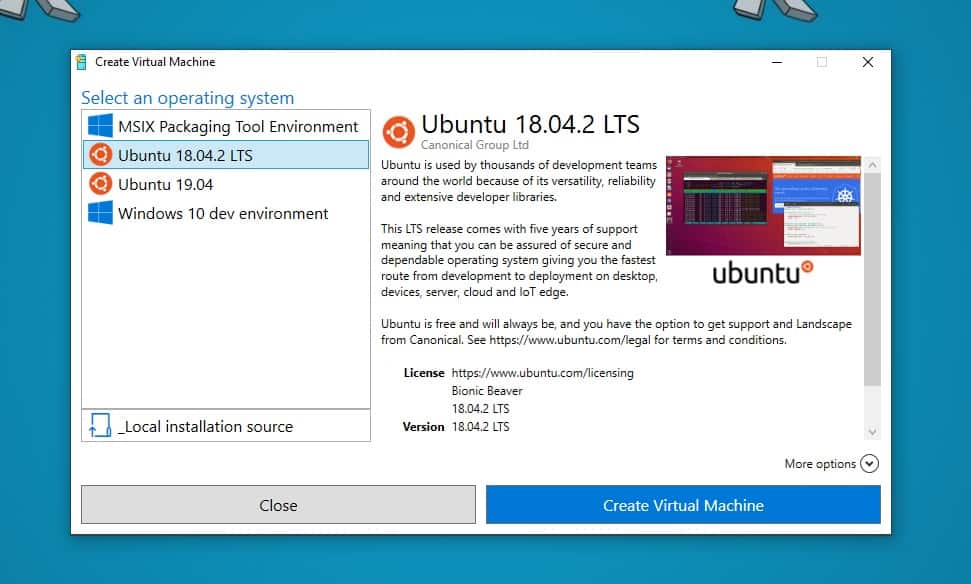Select Ubuntu 18.04.2 LTS in the list
971x584 pixels.
226,155
